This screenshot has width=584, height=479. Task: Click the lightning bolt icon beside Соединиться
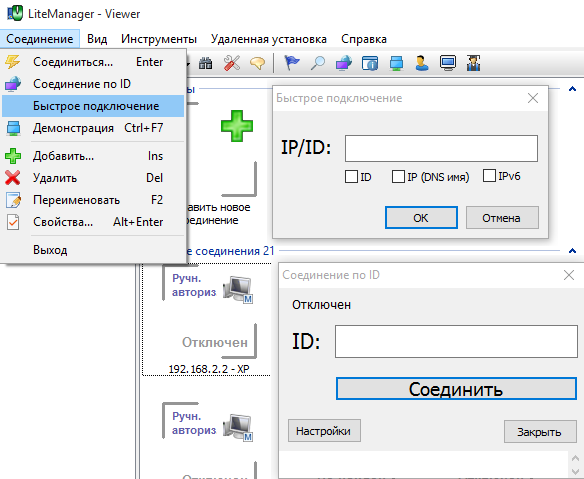tap(13, 62)
